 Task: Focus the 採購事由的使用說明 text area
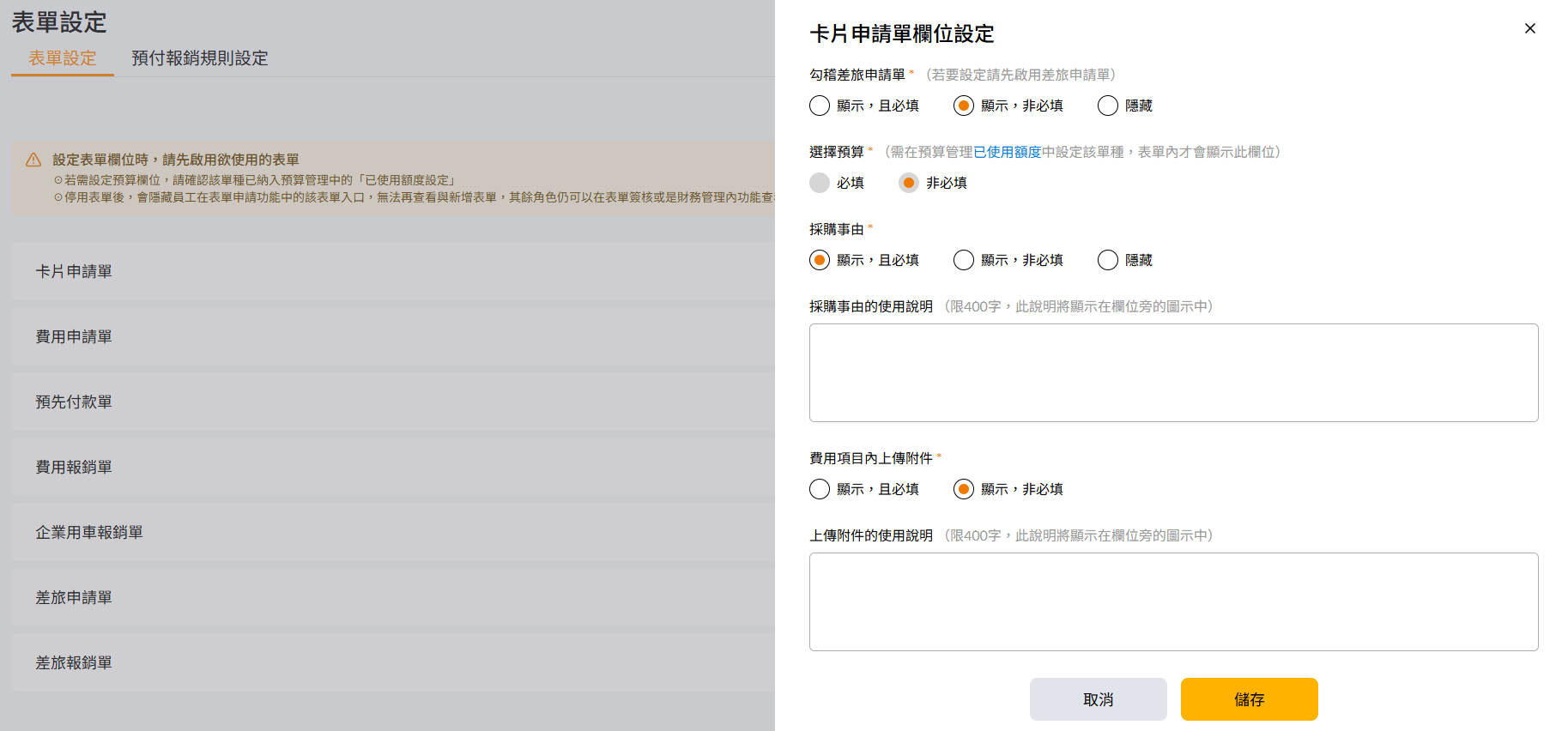point(1174,372)
